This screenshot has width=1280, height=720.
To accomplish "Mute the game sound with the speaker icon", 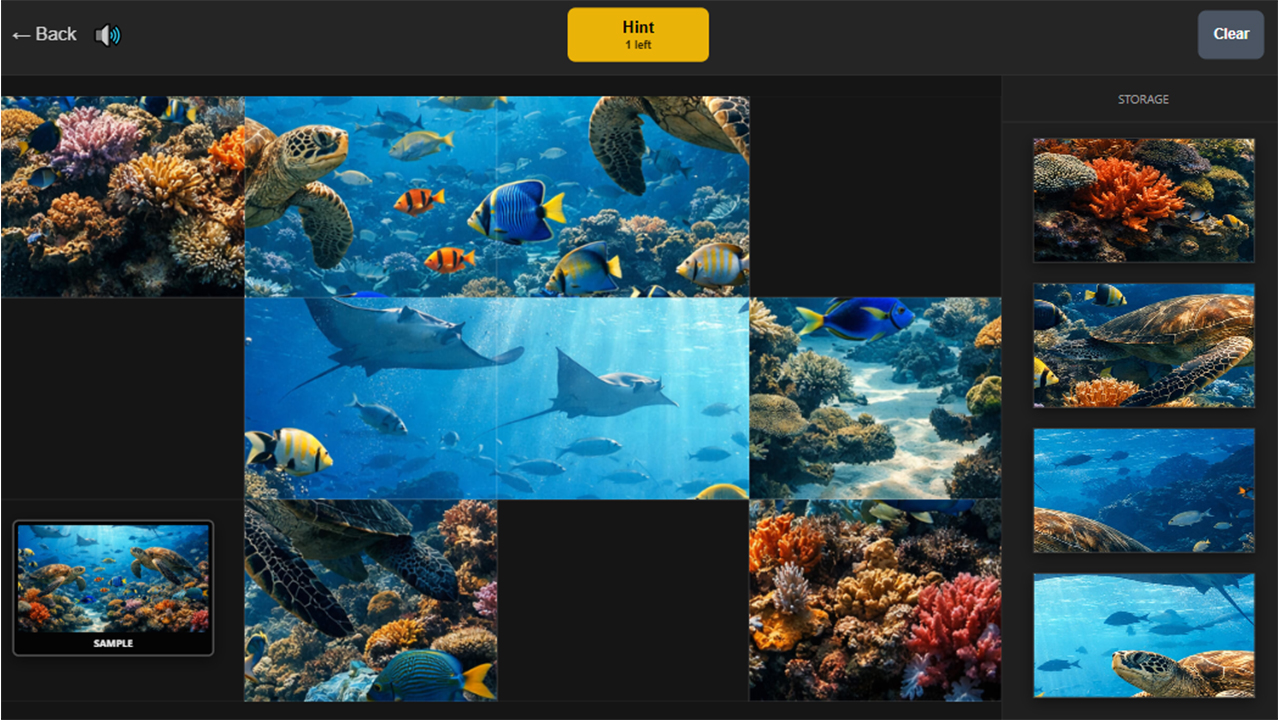I will click(108, 33).
